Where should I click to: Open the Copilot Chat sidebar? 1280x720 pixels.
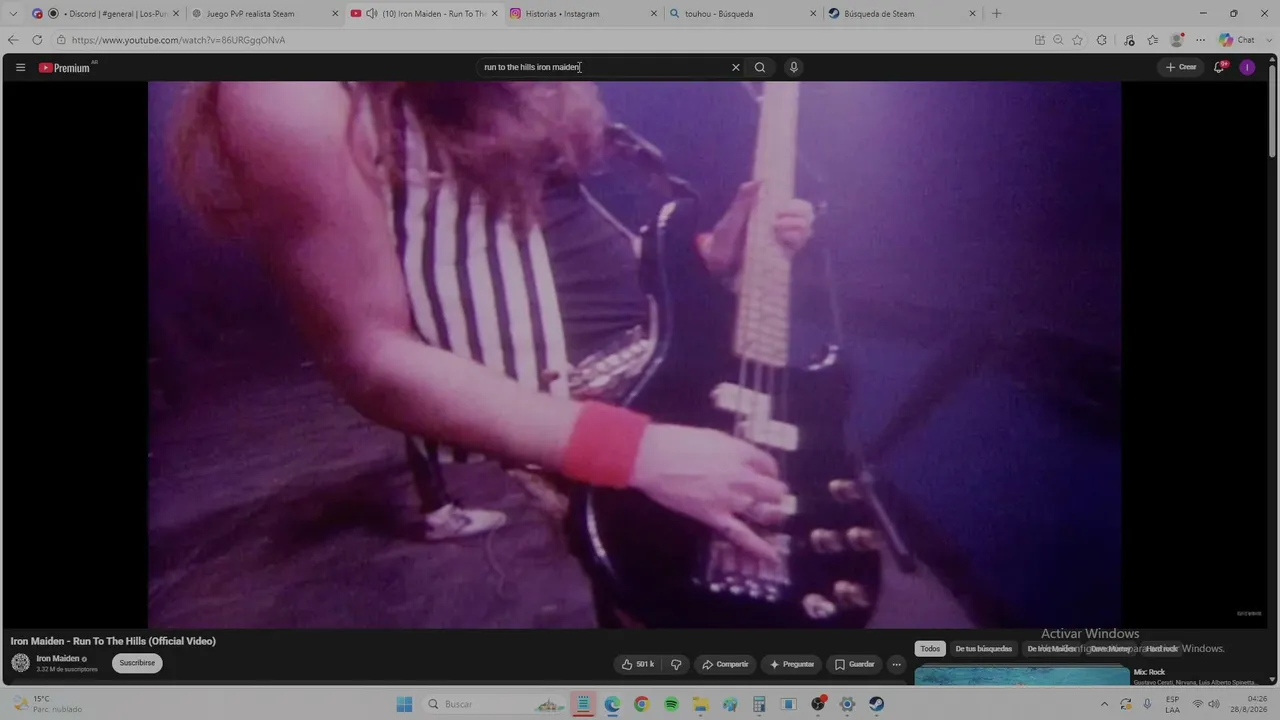pyautogui.click(x=1237, y=40)
